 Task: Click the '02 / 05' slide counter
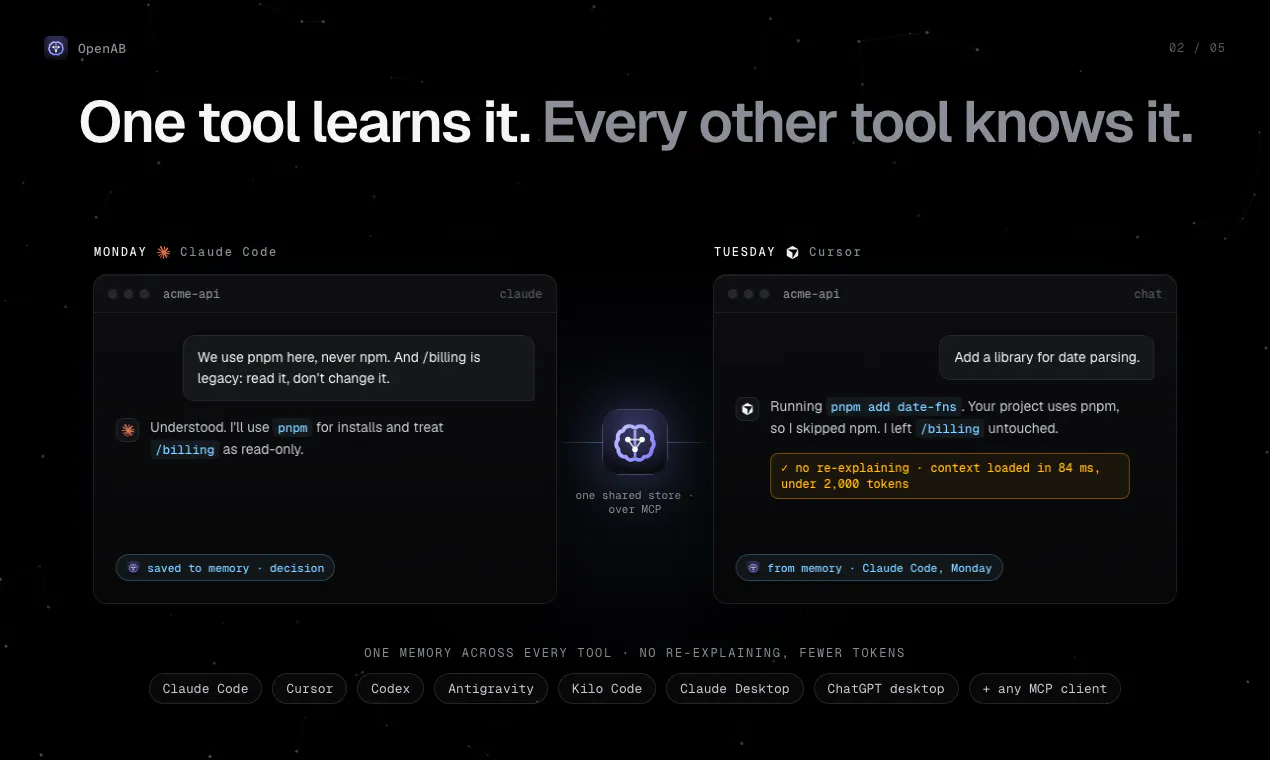1197,48
